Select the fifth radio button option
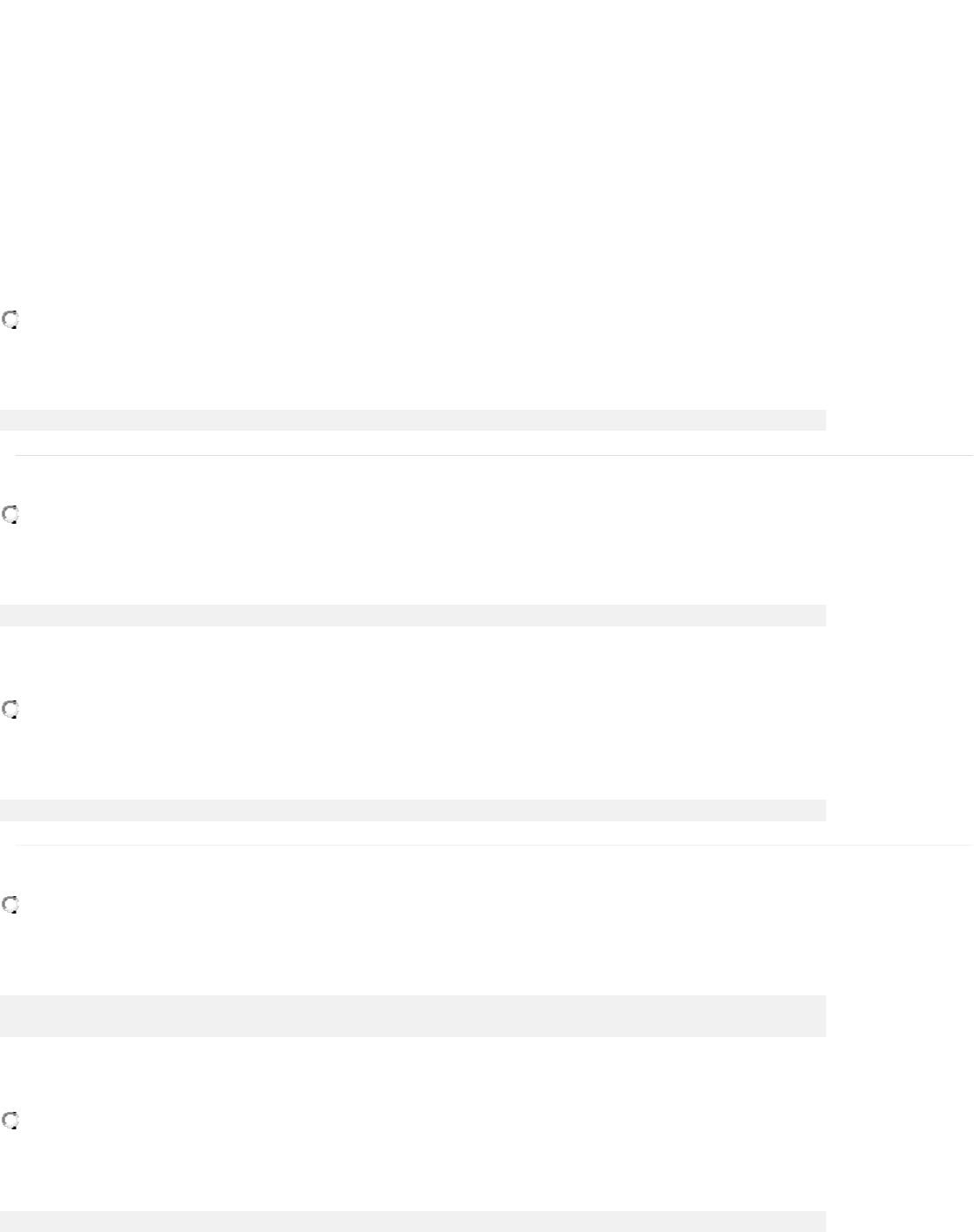 [x=10, y=1121]
